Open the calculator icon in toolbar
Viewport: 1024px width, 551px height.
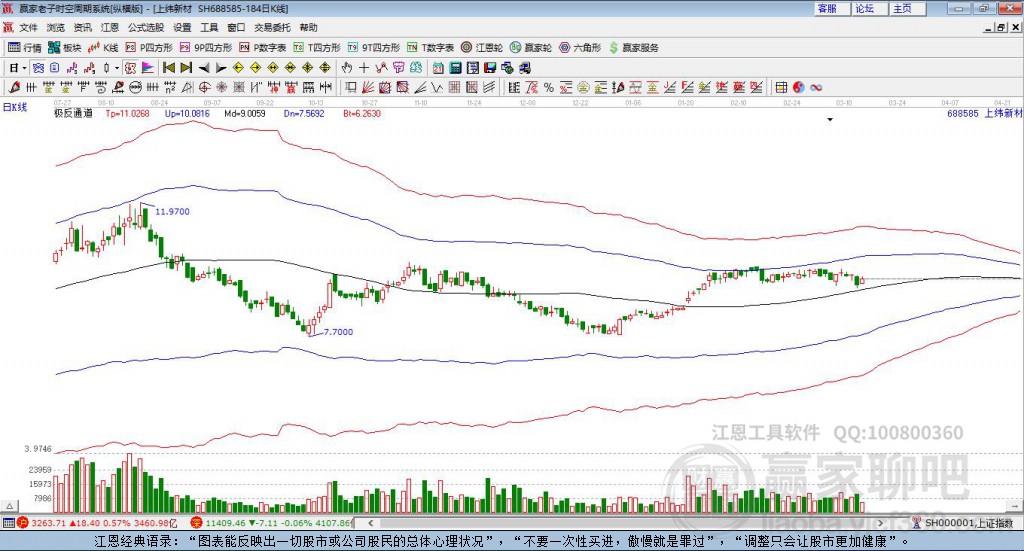click(x=456, y=68)
